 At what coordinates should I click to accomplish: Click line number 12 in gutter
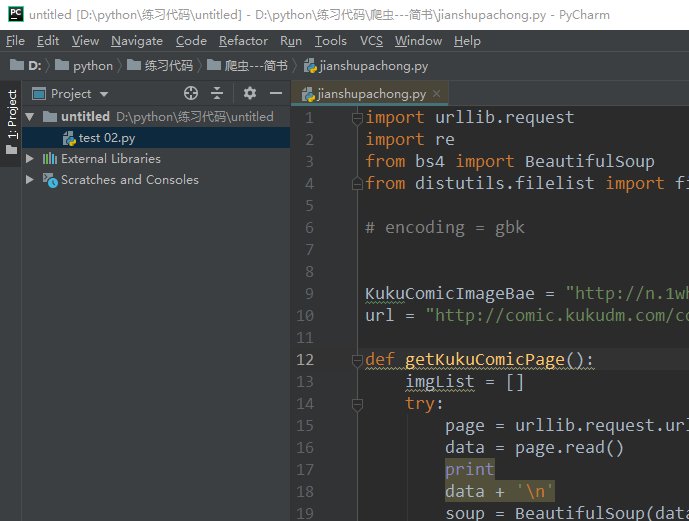tap(305, 360)
